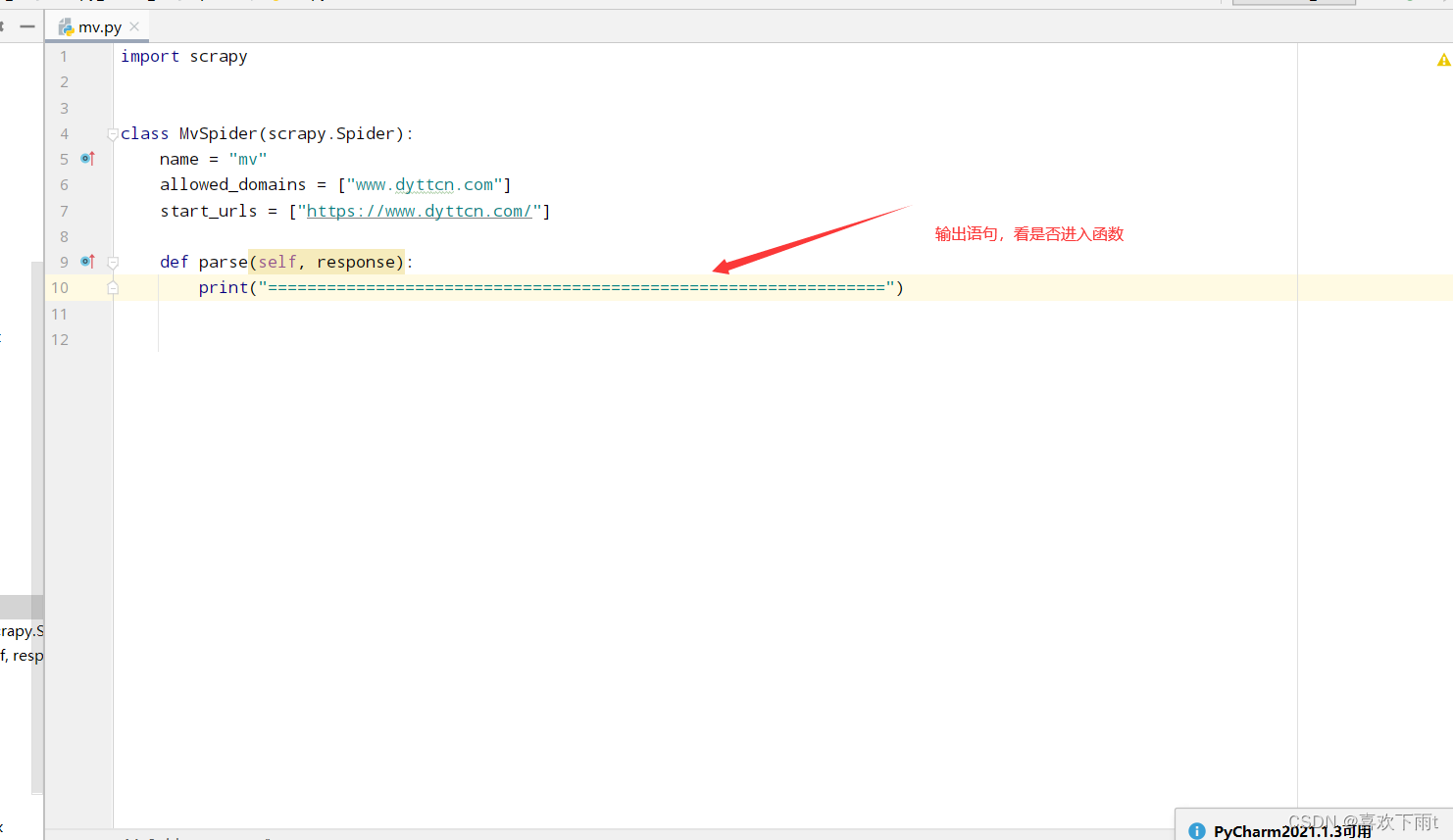1453x840 pixels.
Task: Switch to the mv.py editor tab
Action: tap(99, 27)
